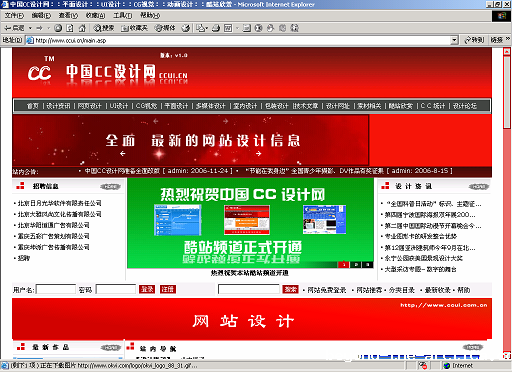
Task: Click the 转到 (Go) button
Action: point(474,40)
